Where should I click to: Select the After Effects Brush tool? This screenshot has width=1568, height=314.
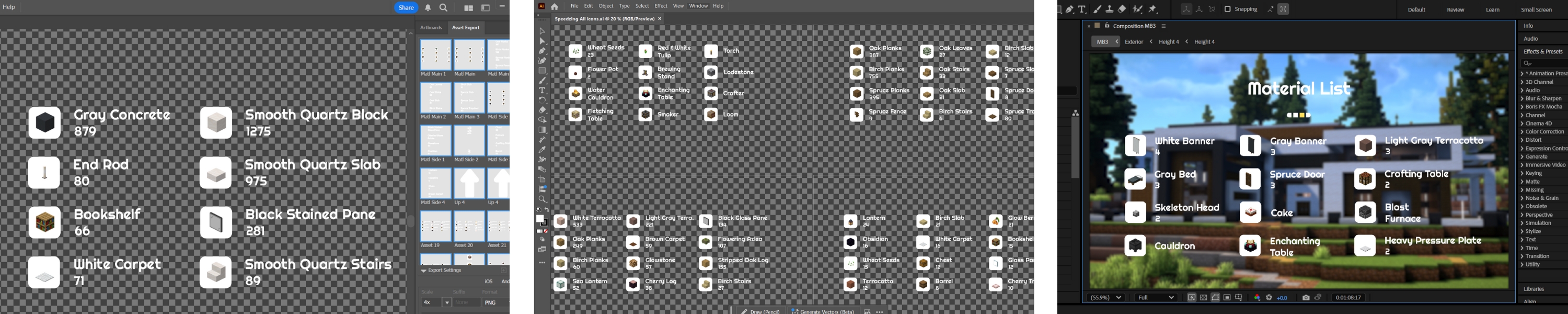pyautogui.click(x=1097, y=9)
